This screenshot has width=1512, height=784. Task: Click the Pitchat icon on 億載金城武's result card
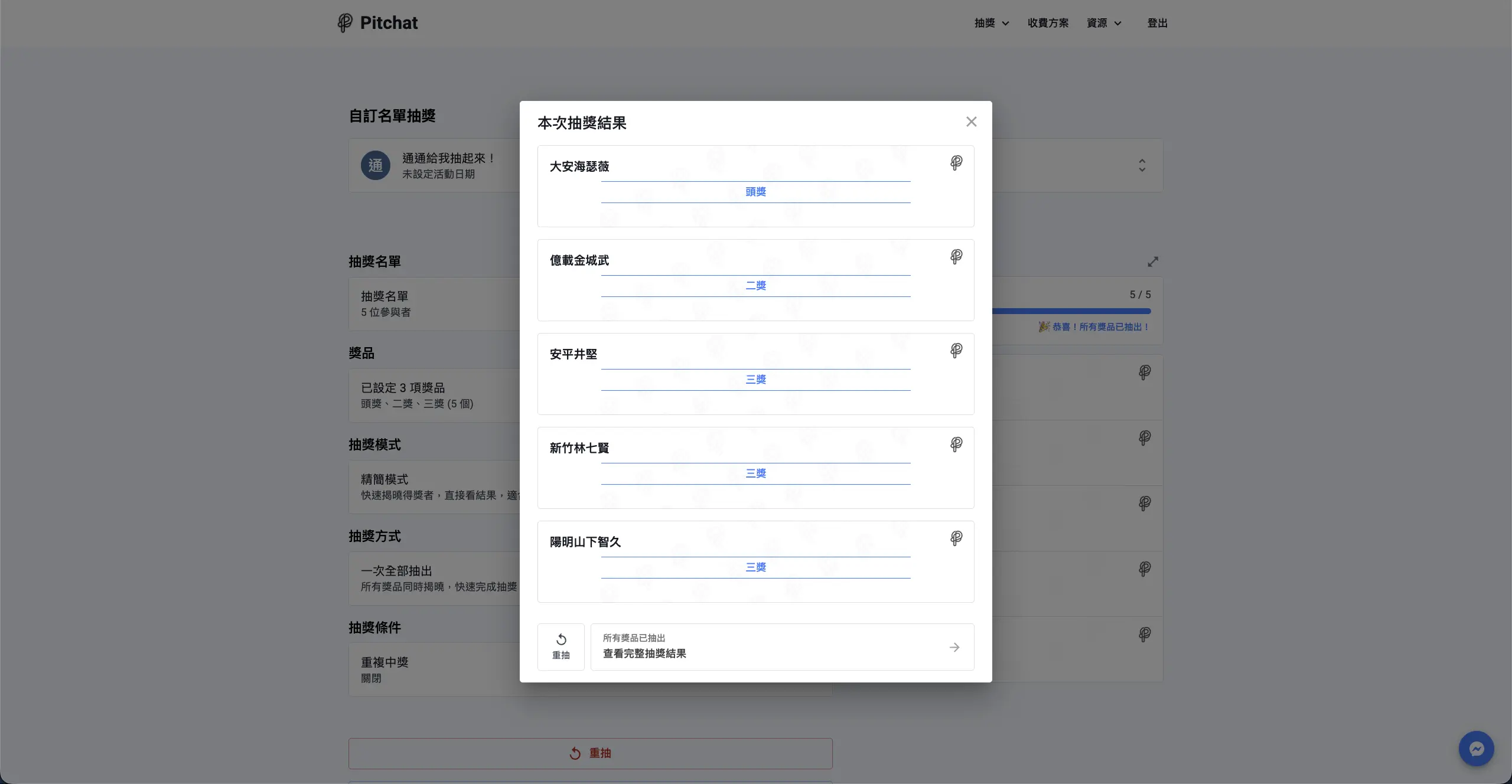956,257
